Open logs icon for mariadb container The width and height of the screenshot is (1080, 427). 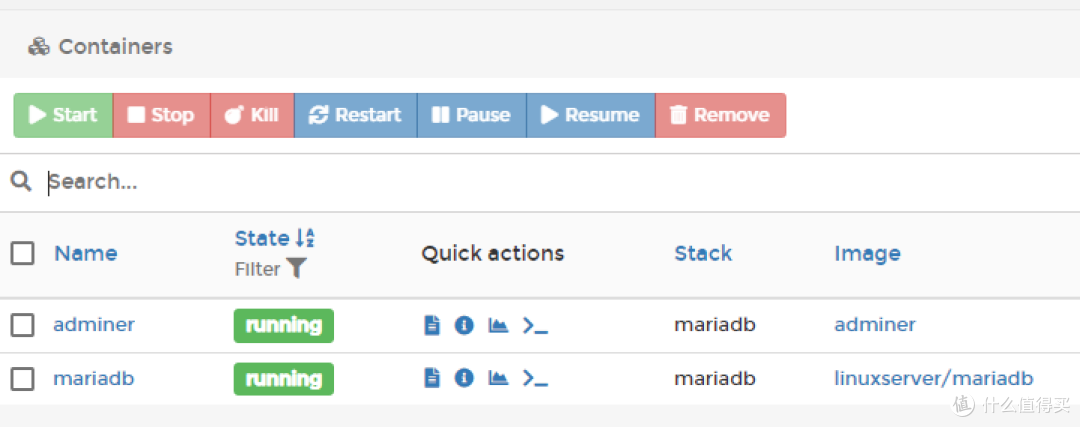tap(432, 378)
